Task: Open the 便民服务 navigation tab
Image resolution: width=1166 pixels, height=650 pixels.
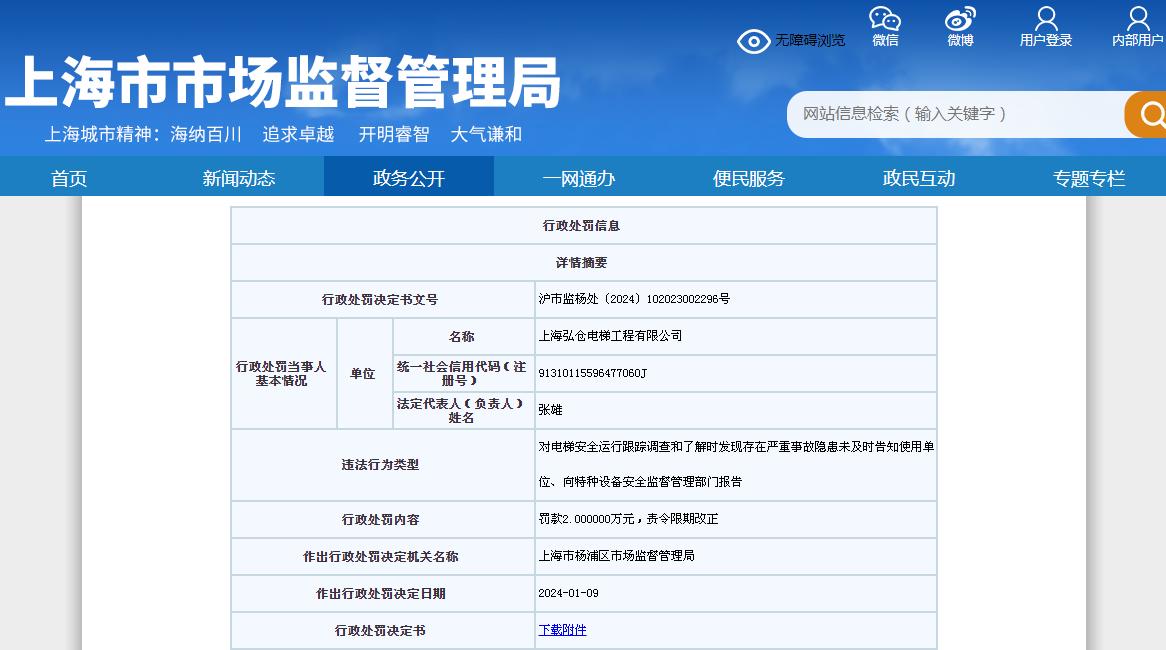Action: 749,178
